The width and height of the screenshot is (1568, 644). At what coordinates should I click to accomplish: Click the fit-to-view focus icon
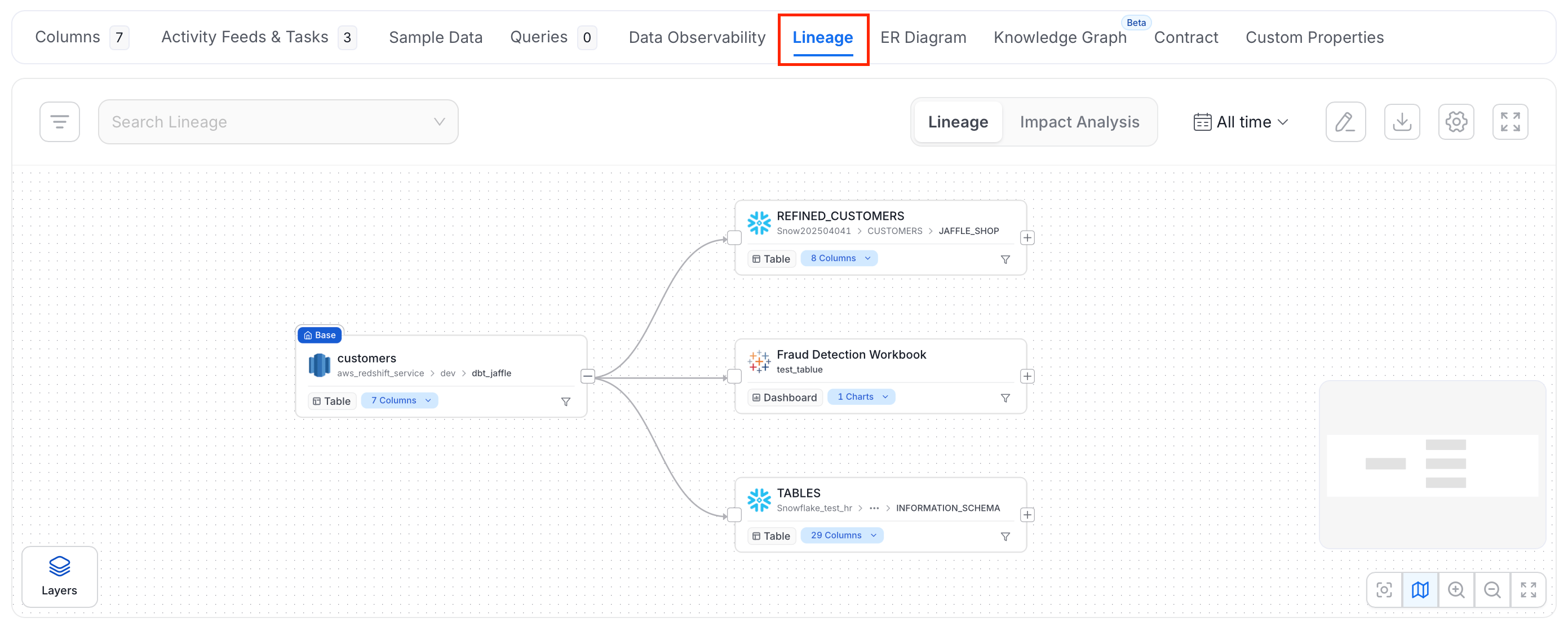[x=1384, y=590]
